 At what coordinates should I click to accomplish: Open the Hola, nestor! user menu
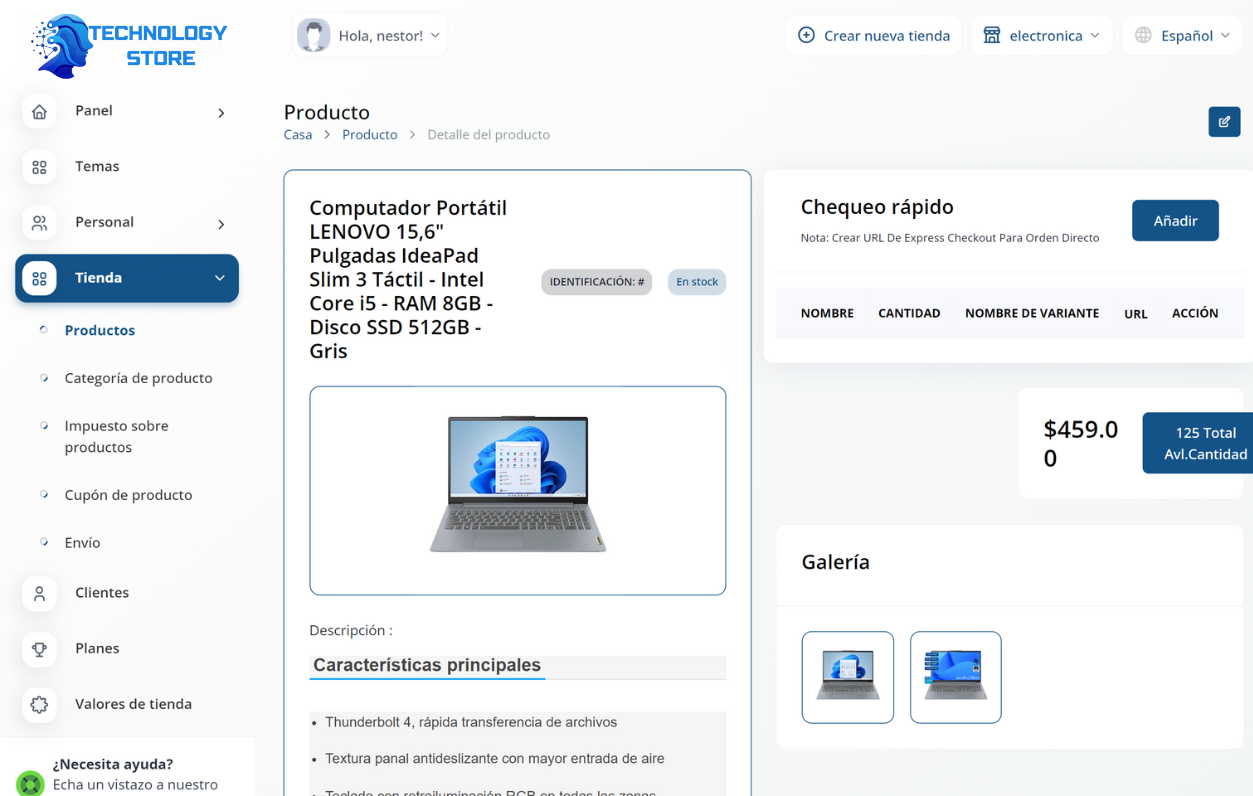(x=370, y=35)
